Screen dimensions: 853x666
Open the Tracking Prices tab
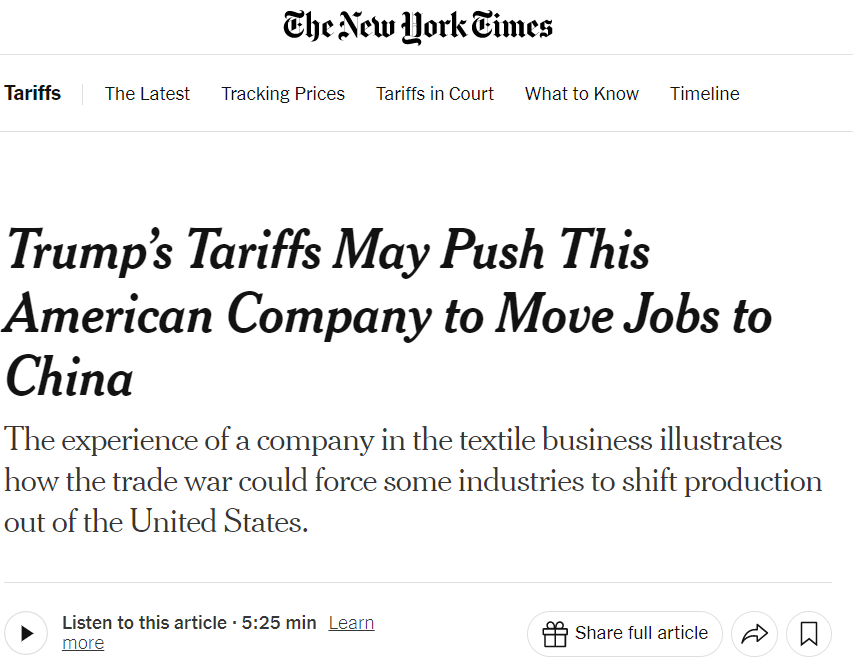283,94
